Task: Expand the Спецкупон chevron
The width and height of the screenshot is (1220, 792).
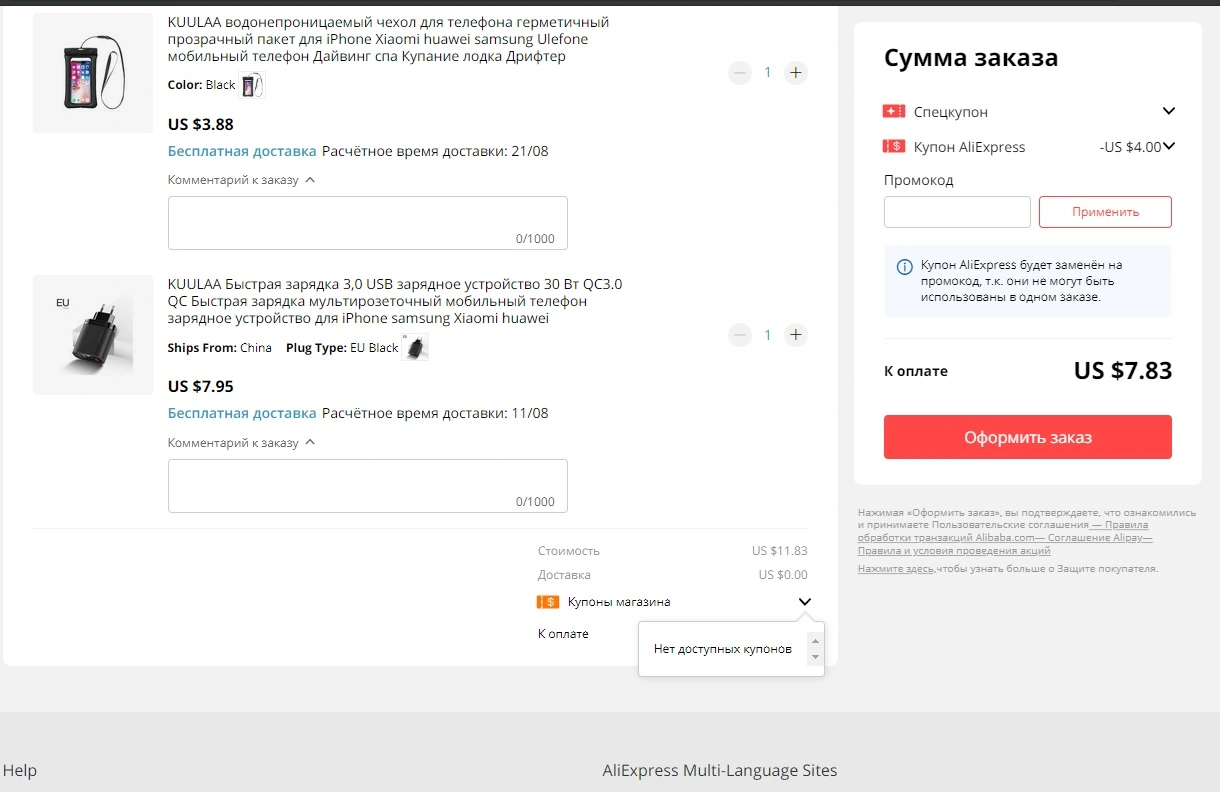Action: 1168,111
